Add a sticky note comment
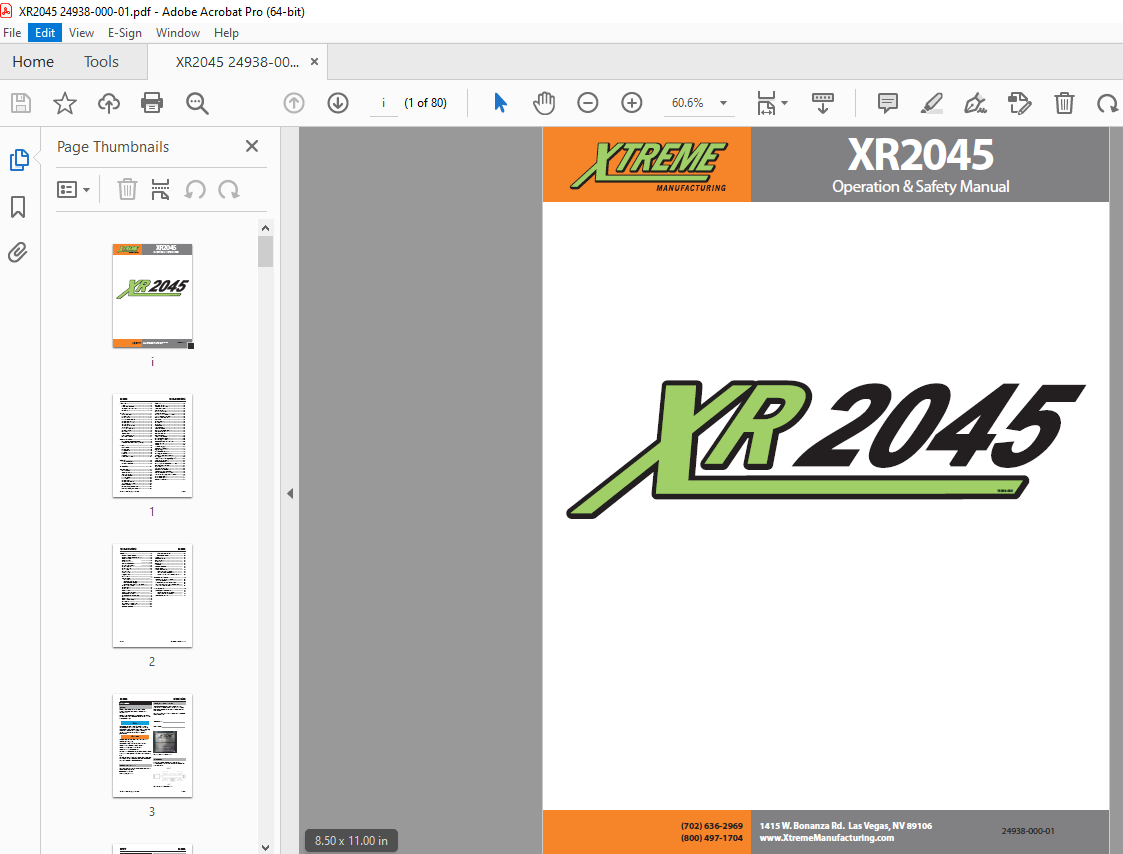This screenshot has width=1123, height=854. [887, 103]
